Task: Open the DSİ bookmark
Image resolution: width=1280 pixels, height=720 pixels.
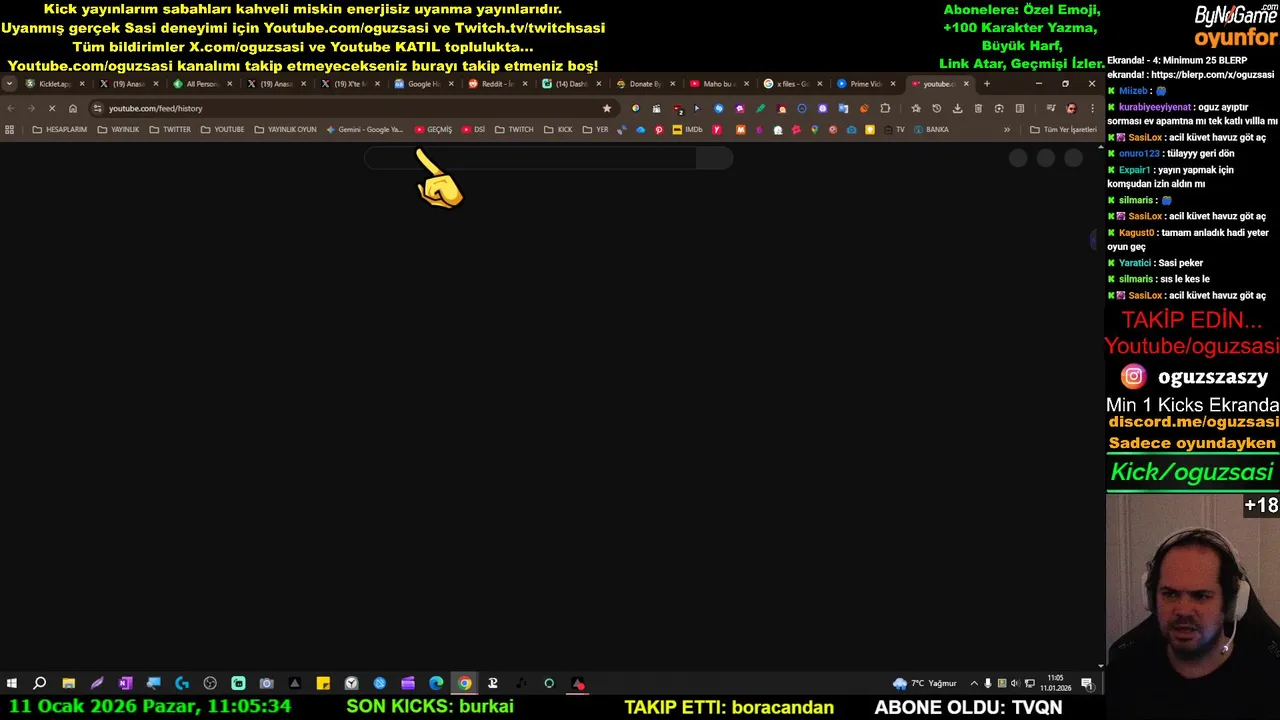Action: point(473,129)
